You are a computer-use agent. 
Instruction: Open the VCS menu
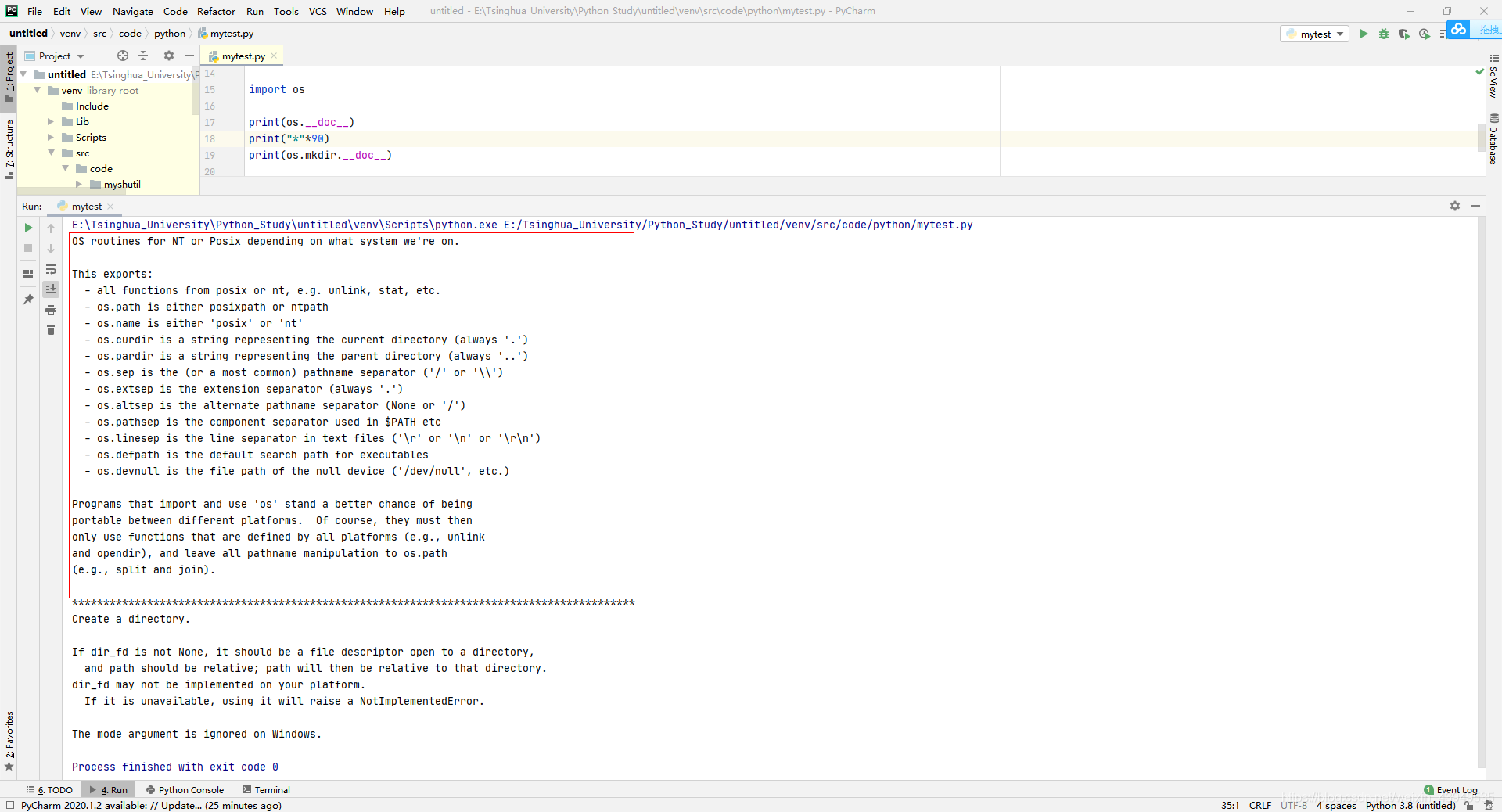click(318, 11)
